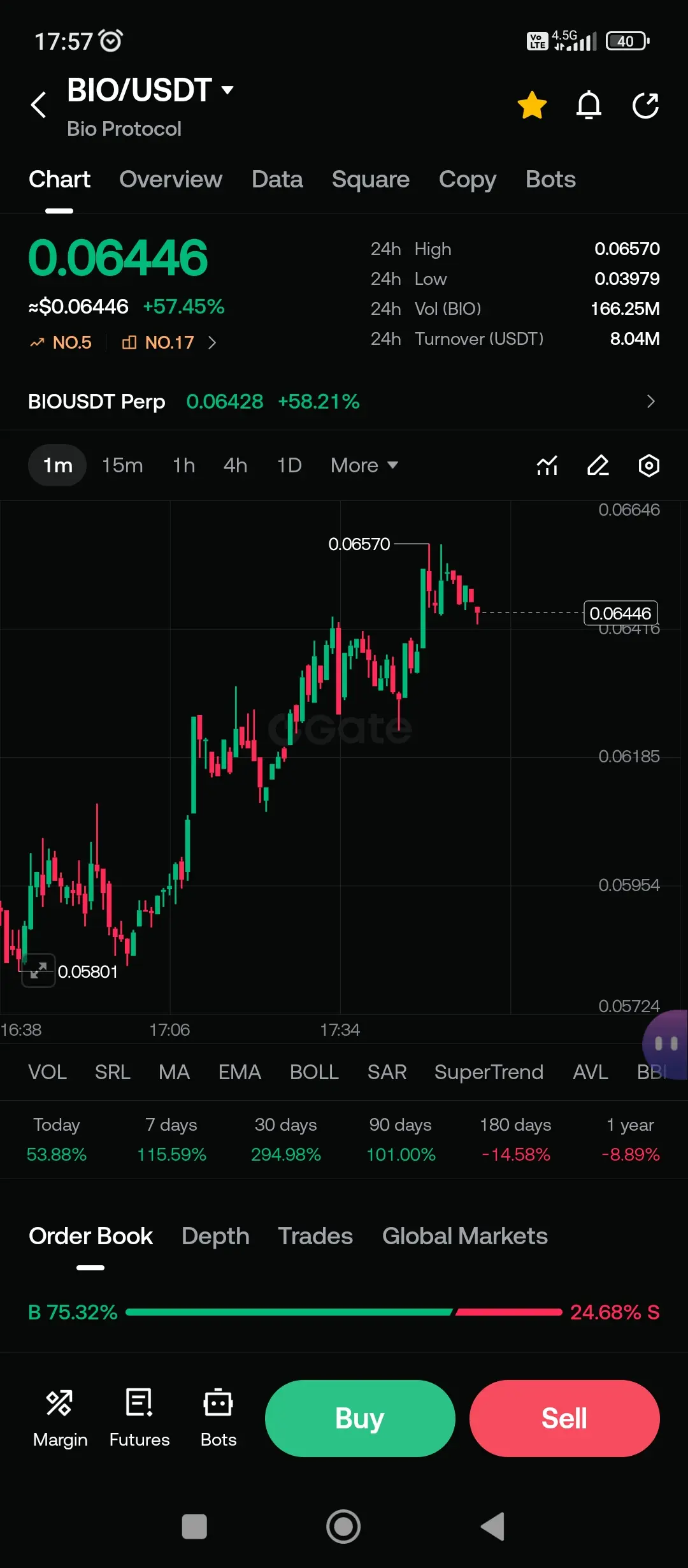
Task: Open the Global Markets tab
Action: (465, 1237)
